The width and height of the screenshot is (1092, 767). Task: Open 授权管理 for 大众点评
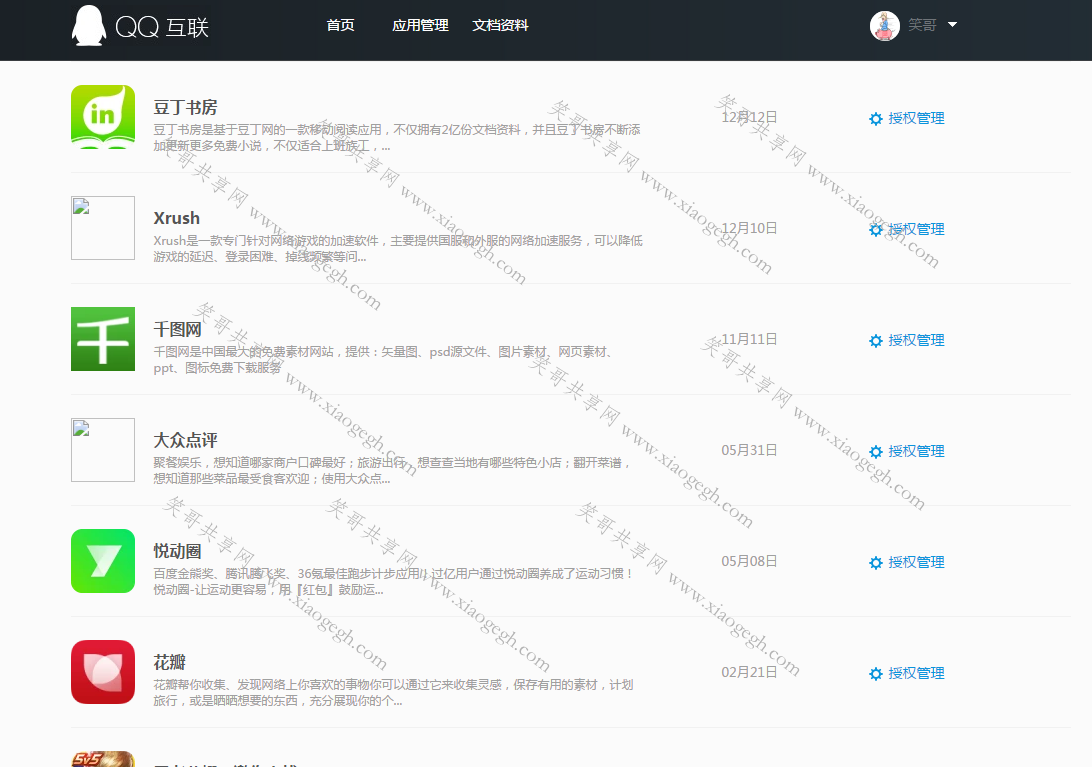point(916,451)
